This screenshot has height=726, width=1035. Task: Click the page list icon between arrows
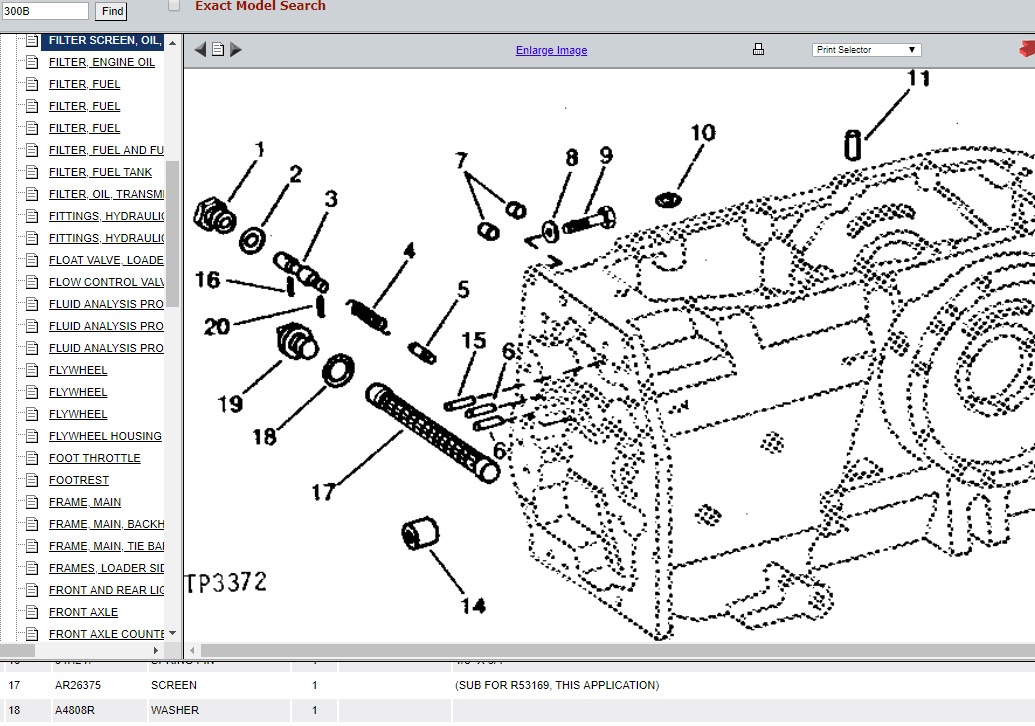pyautogui.click(x=218, y=50)
